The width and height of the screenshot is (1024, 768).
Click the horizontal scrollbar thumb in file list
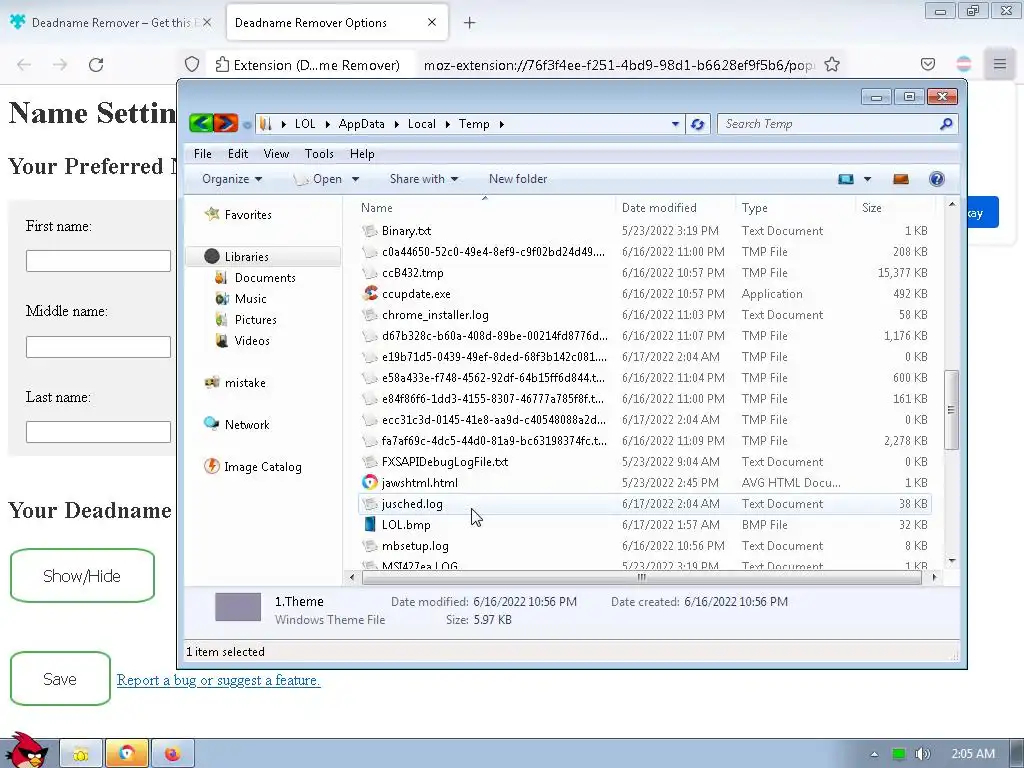(641, 577)
